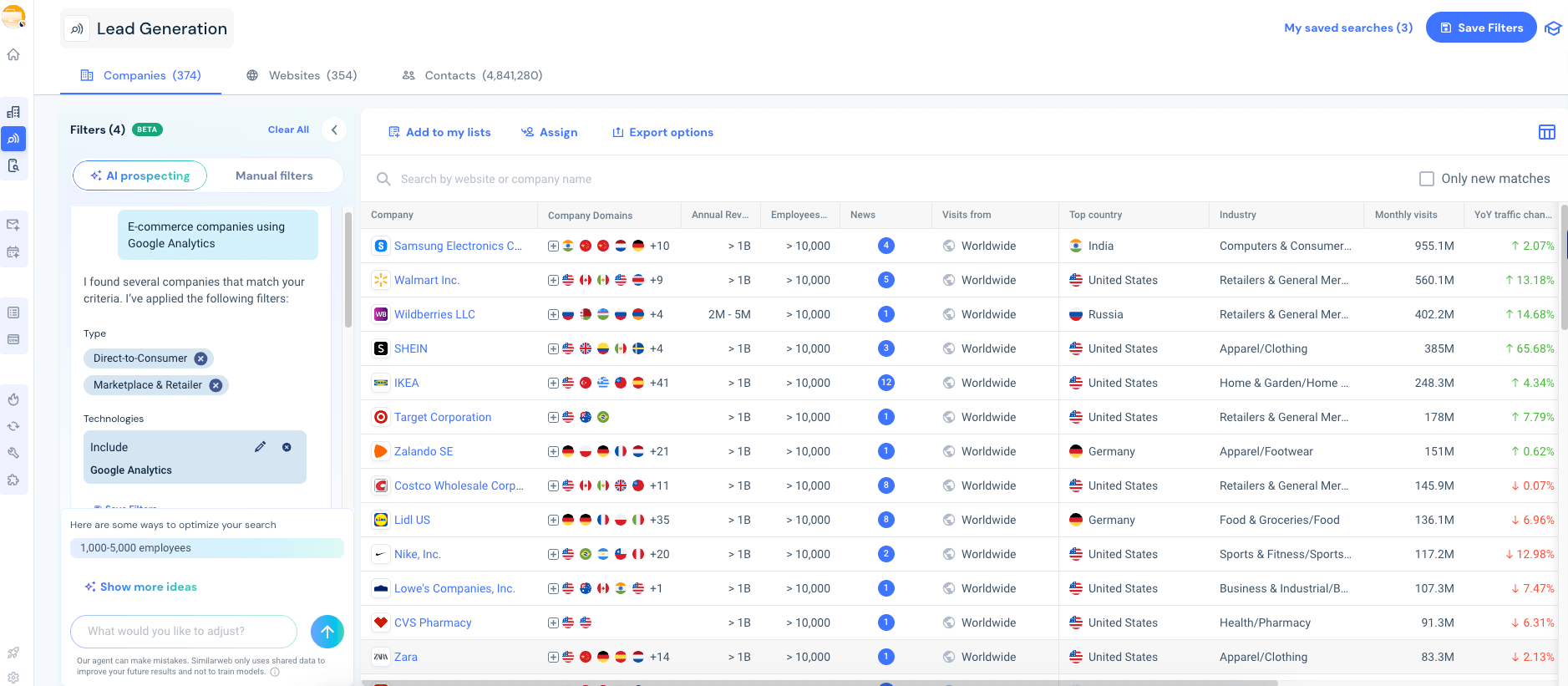Open the Contacts tab
This screenshot has width=1568, height=686.
click(x=472, y=75)
